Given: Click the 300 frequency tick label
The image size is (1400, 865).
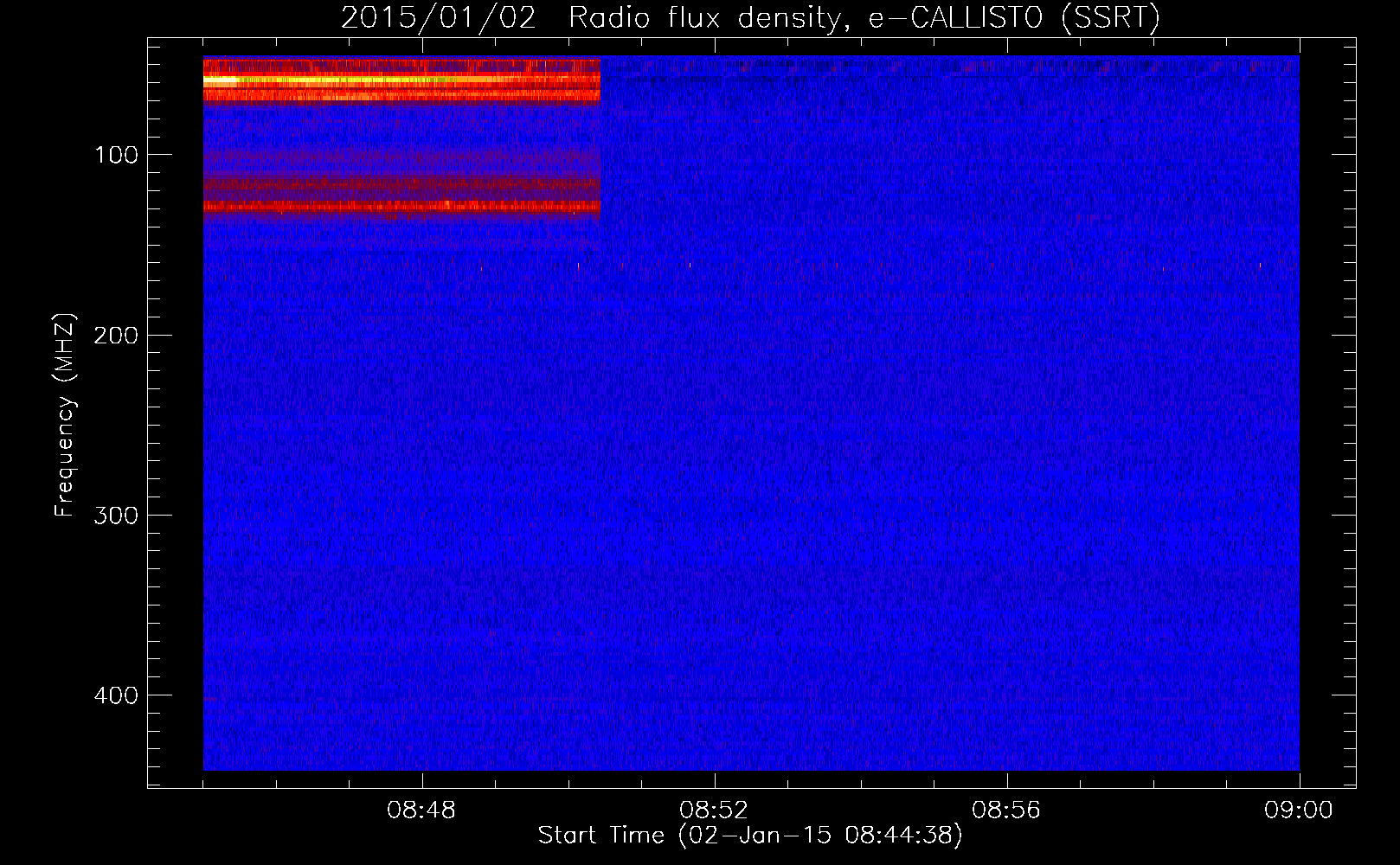Looking at the screenshot, I should click(x=116, y=516).
